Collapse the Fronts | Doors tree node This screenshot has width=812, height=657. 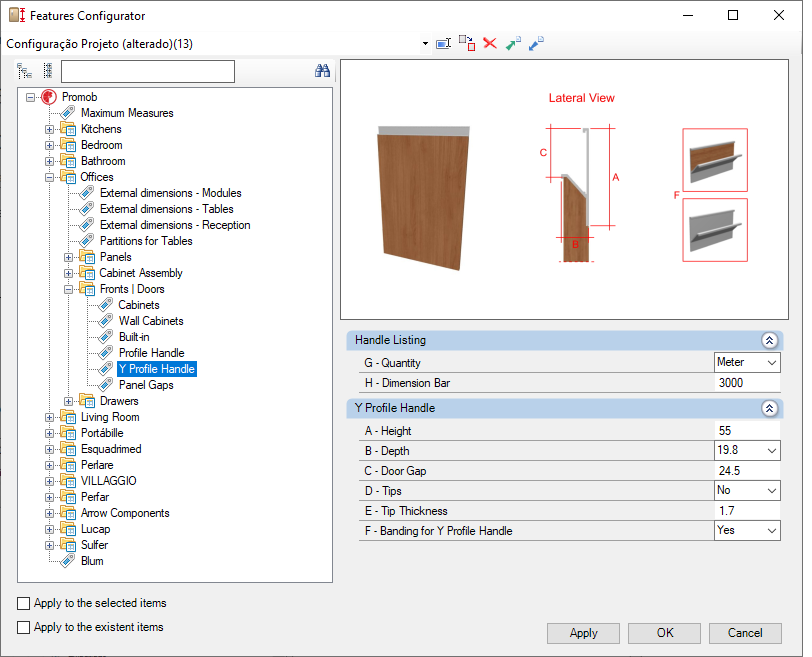[x=68, y=289]
